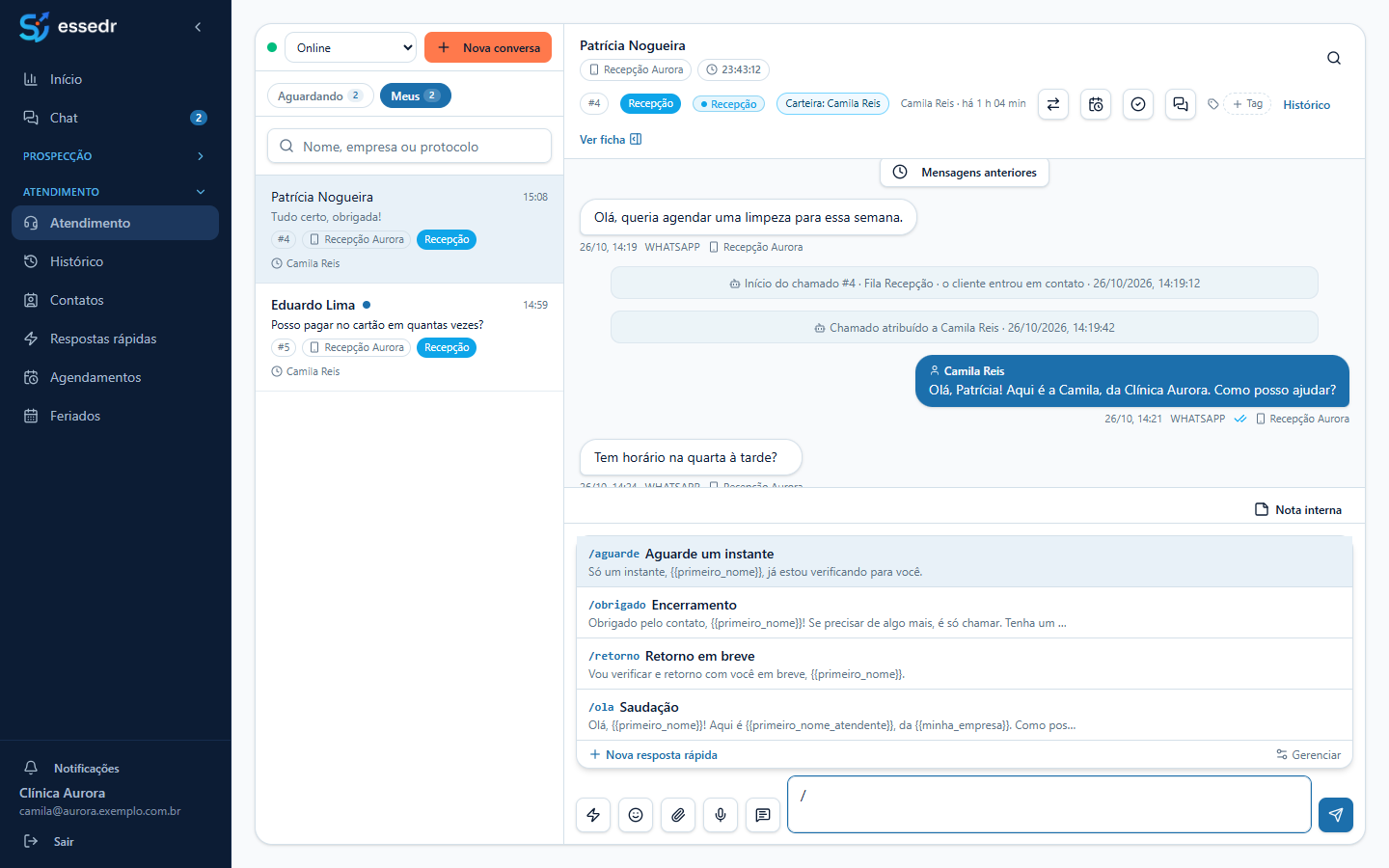Load Mensagens anteriores
The width and height of the screenshot is (1389, 868).
coord(965,173)
